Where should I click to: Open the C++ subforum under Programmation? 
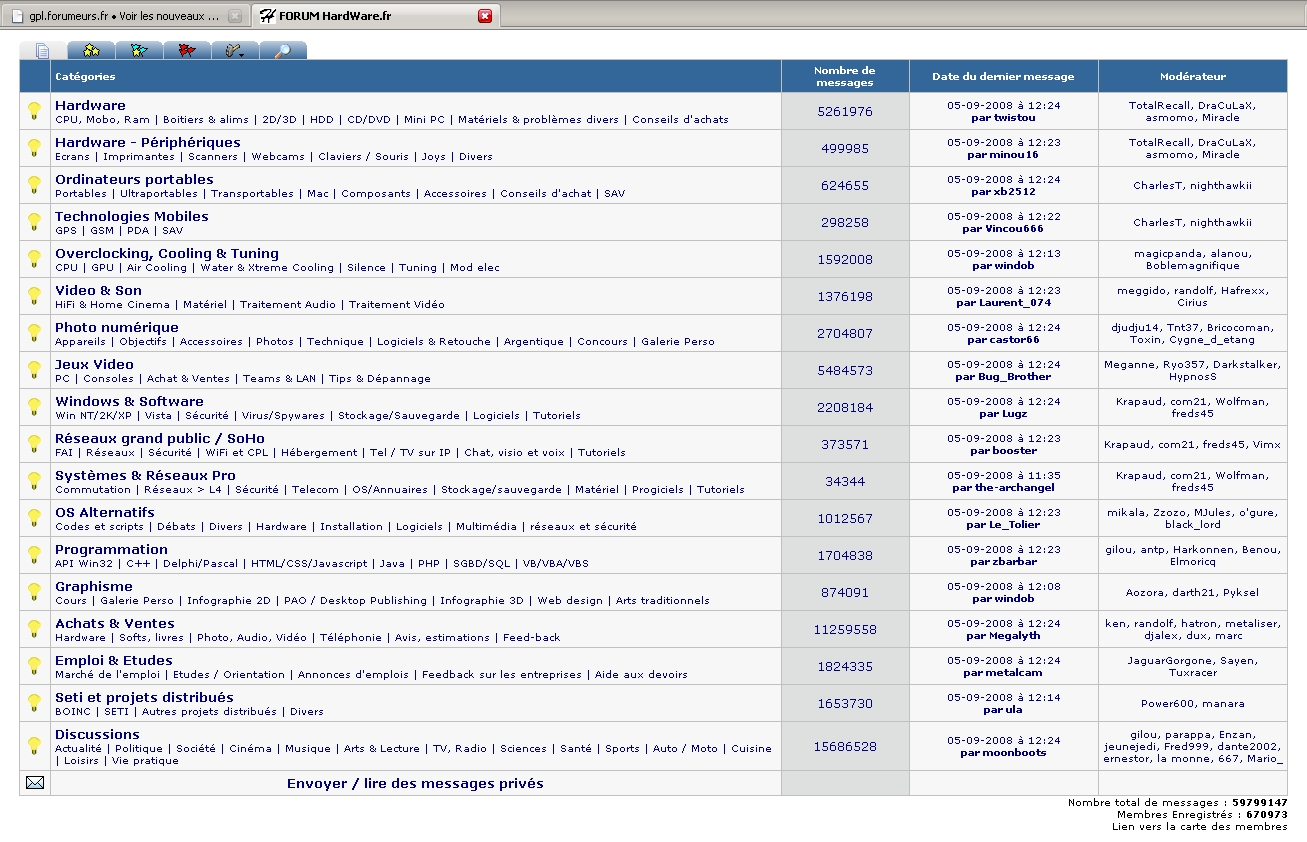[x=138, y=563]
